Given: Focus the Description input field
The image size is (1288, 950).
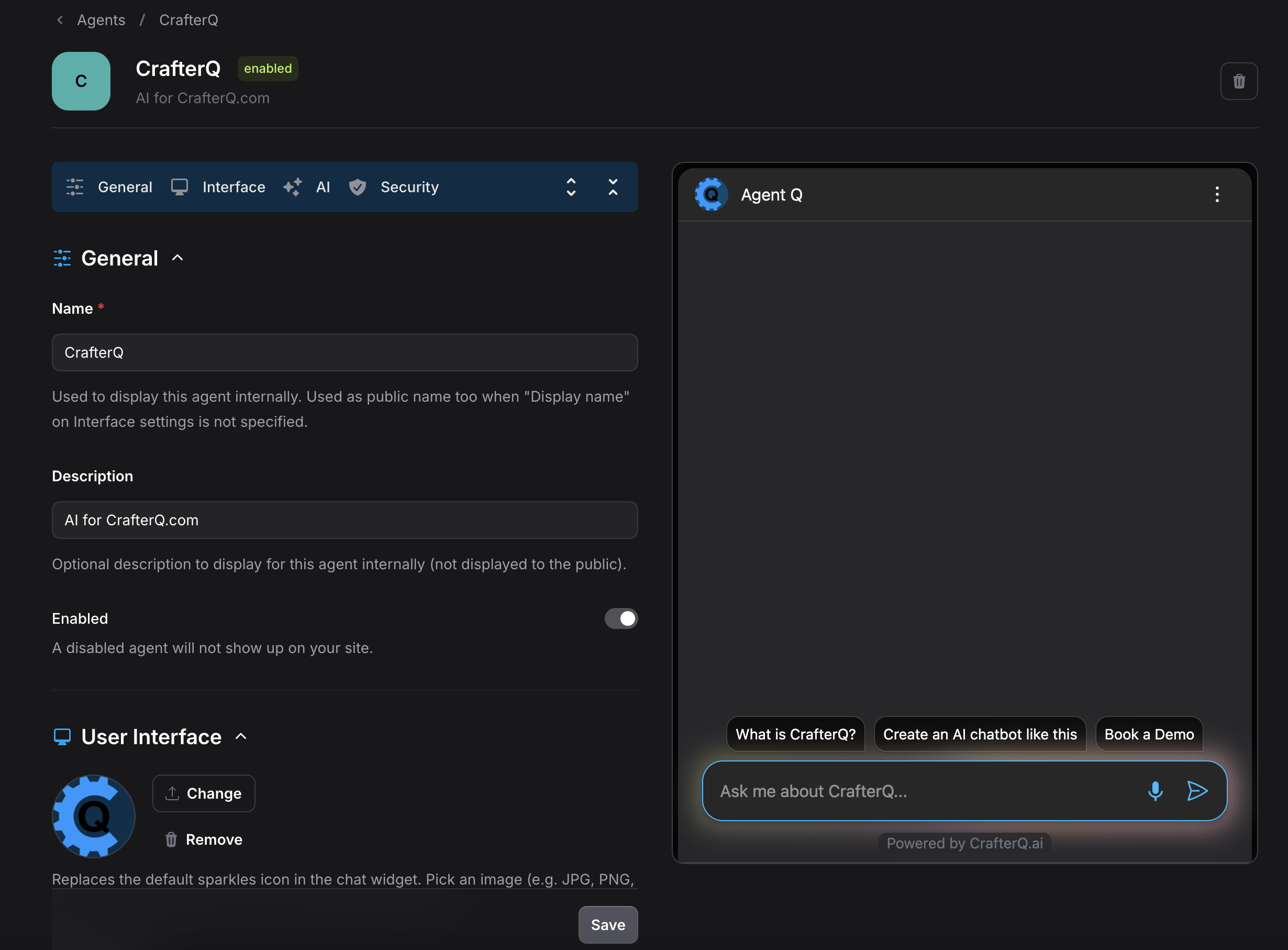Looking at the screenshot, I should (x=345, y=520).
